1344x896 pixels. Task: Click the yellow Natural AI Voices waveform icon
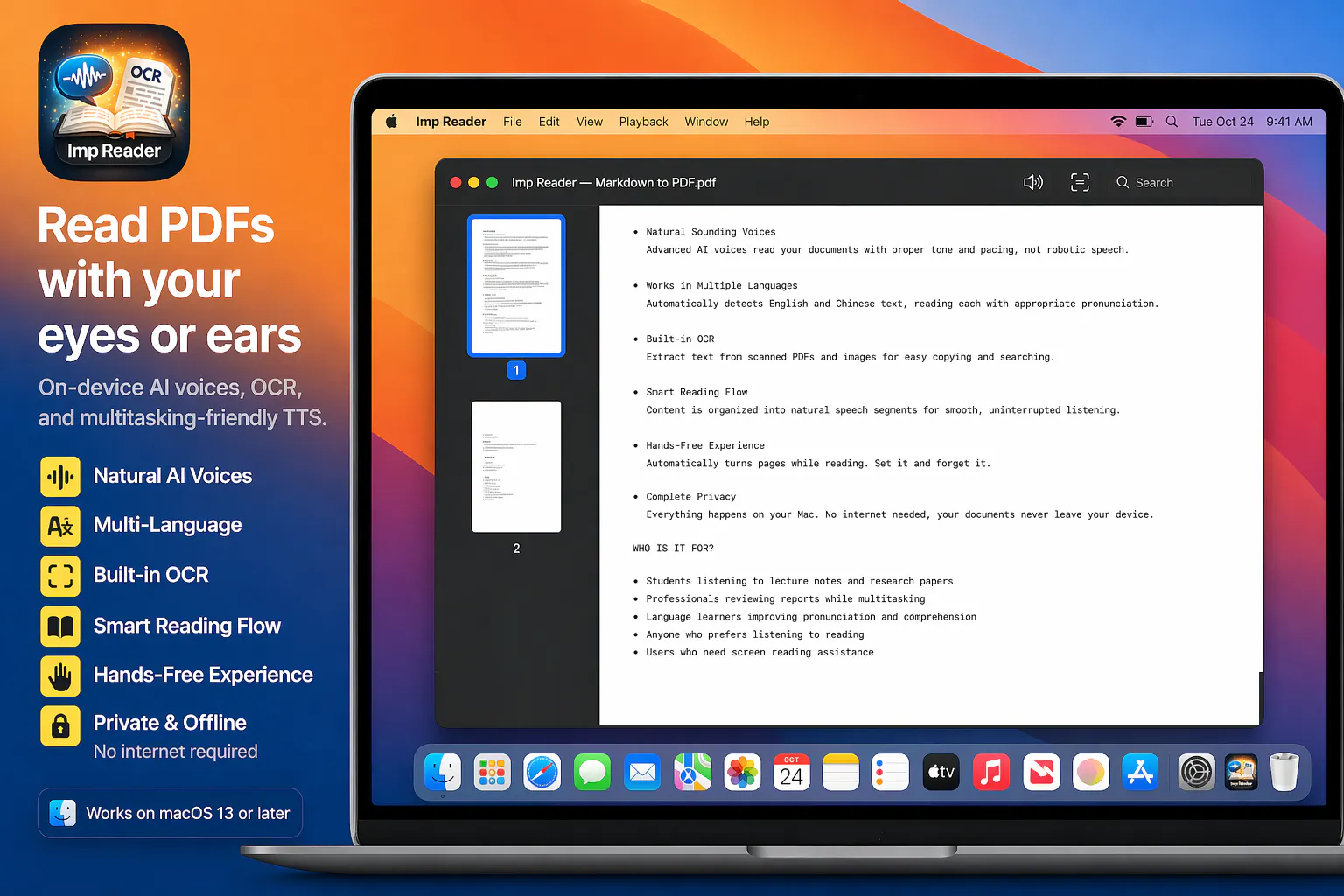(x=60, y=477)
